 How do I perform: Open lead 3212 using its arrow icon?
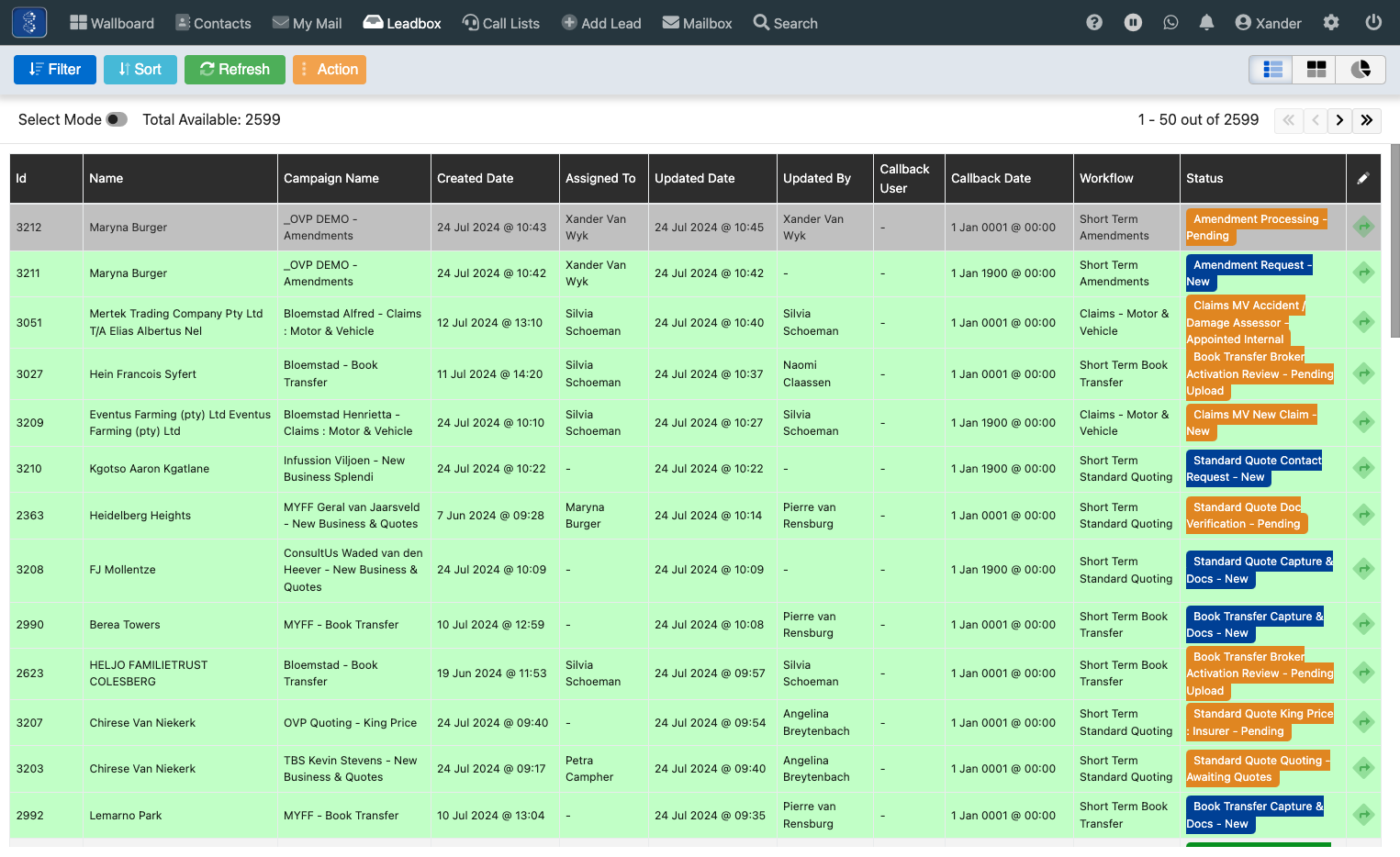coord(1364,227)
